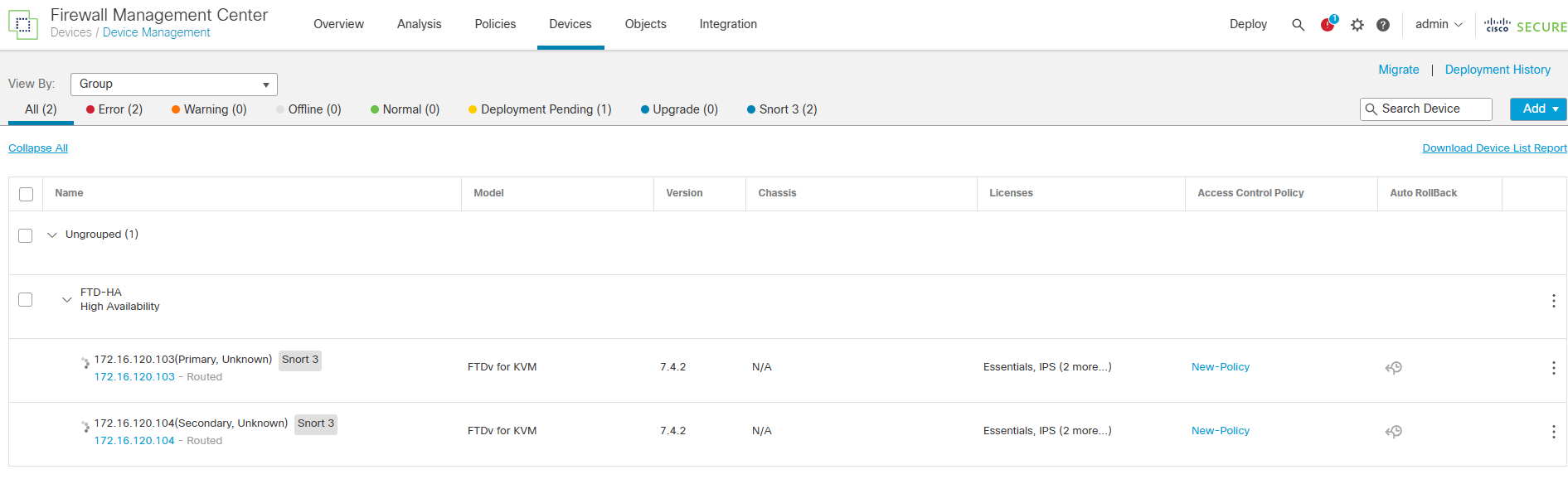Click the Migrate link
The image size is (1568, 479).
click(1398, 70)
